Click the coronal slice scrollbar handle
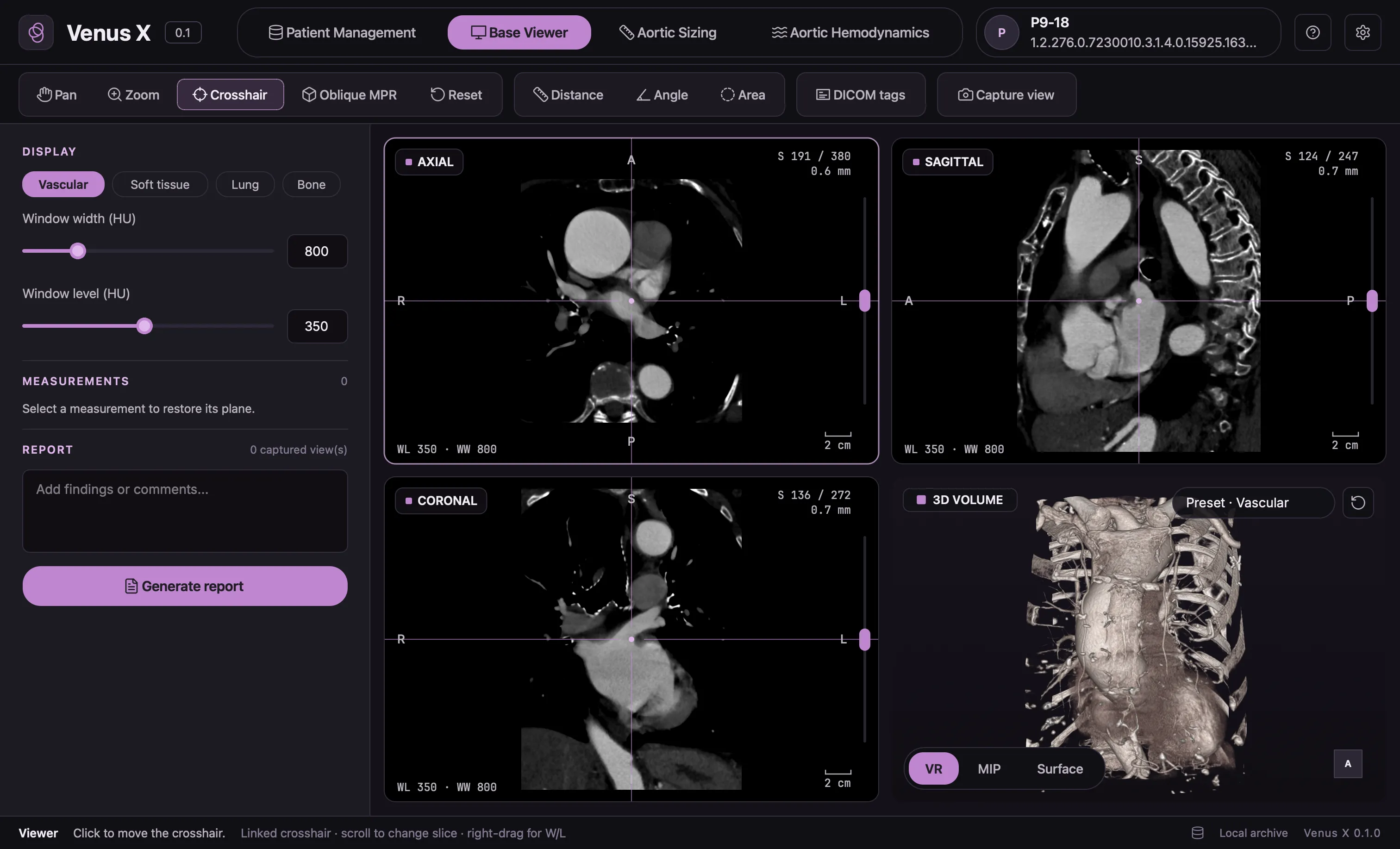This screenshot has width=1400, height=849. (864, 639)
